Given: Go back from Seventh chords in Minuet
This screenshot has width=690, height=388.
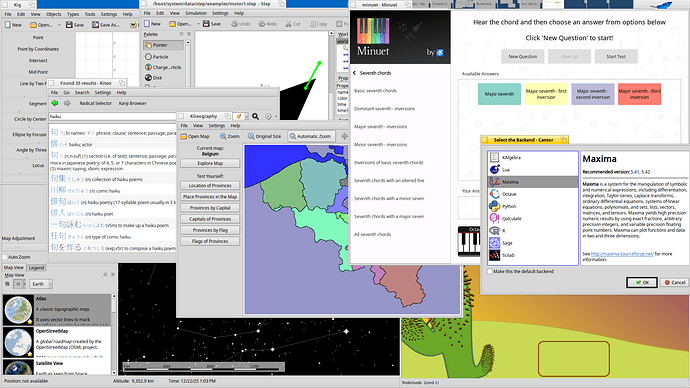Looking at the screenshot, I should 354,73.
